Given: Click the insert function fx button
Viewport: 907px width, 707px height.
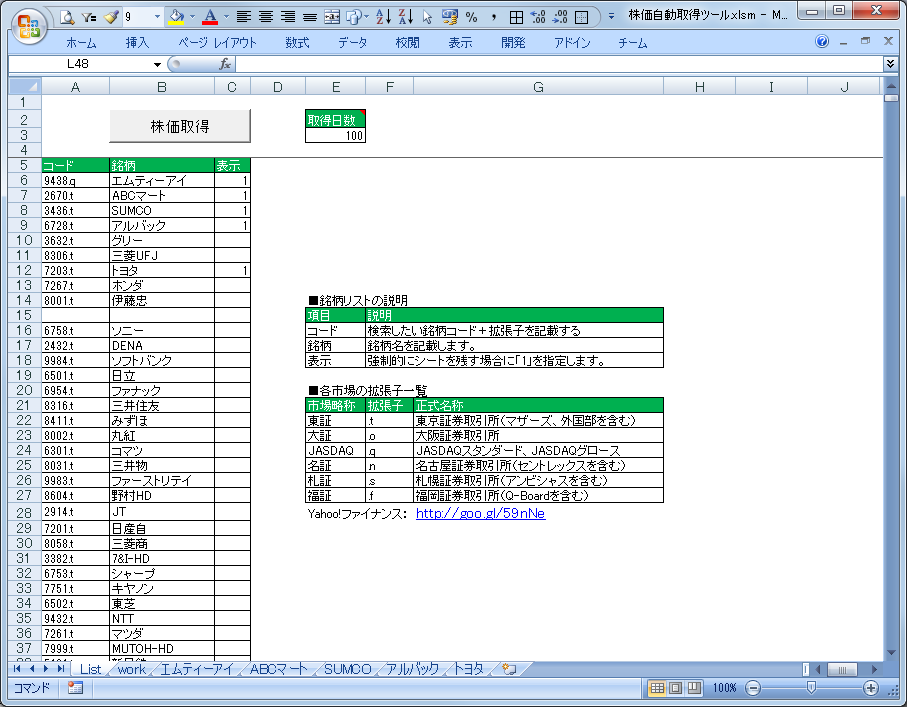Looking at the screenshot, I should click(224, 64).
